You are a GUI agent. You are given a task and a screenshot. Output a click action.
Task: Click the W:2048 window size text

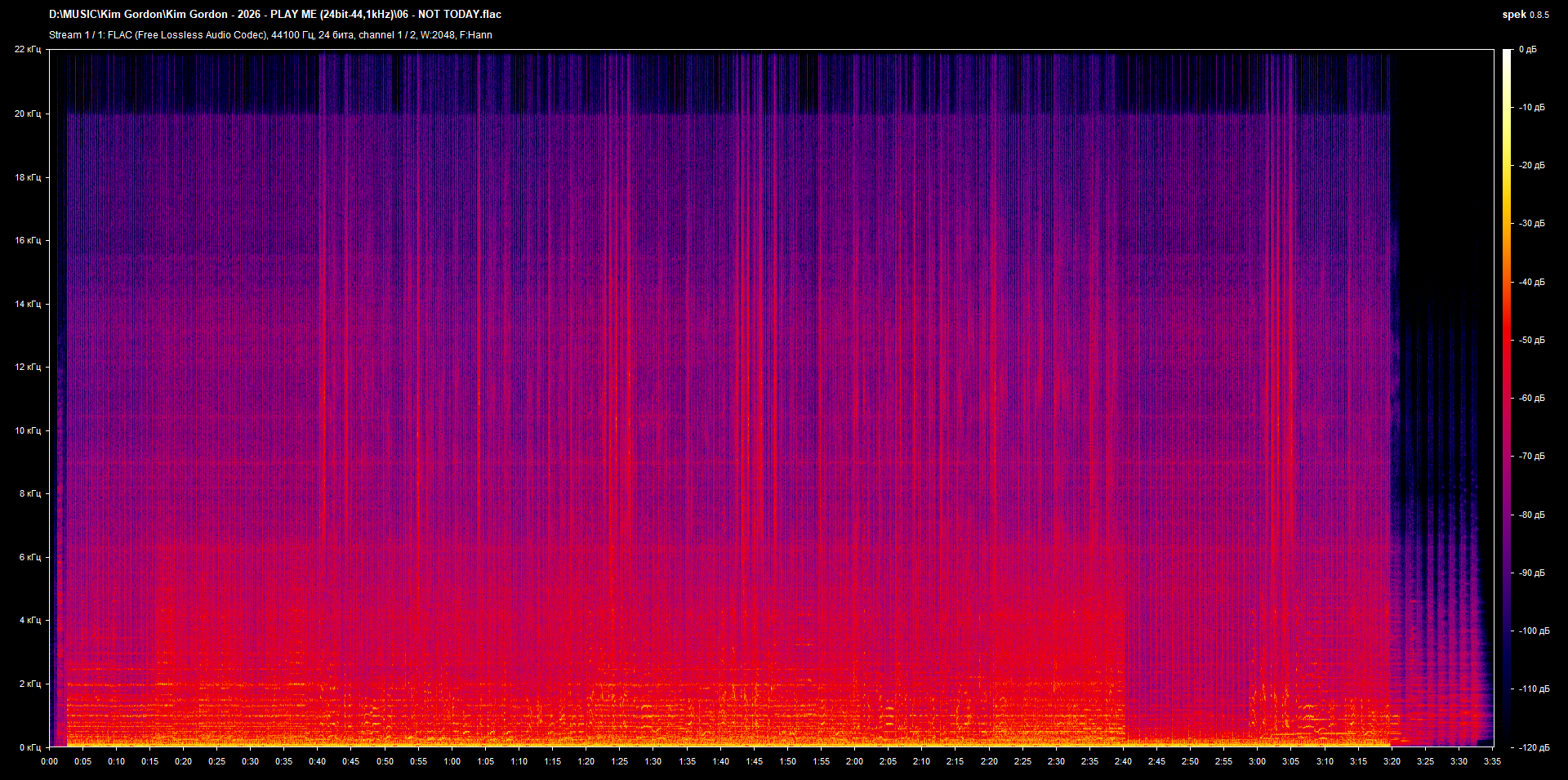click(x=441, y=34)
